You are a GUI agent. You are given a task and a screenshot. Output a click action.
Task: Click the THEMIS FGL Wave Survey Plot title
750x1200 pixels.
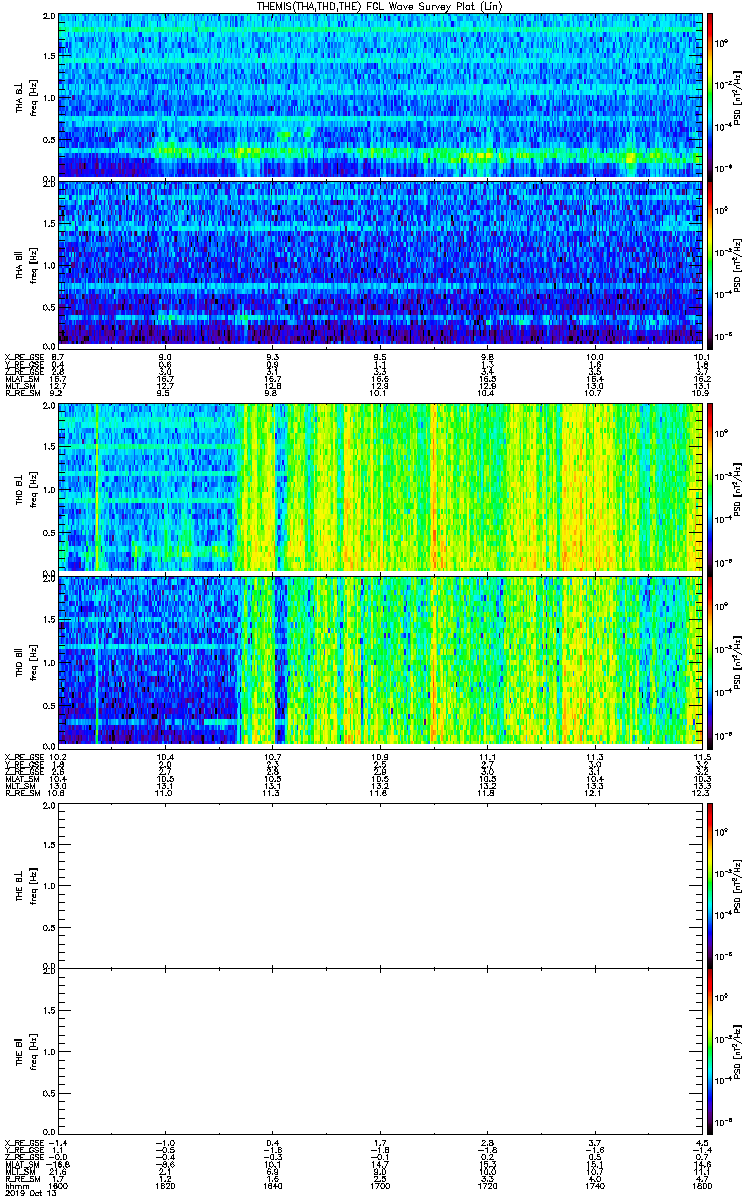pos(380,6)
